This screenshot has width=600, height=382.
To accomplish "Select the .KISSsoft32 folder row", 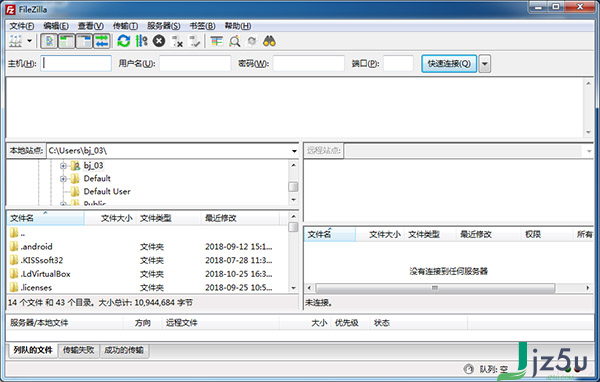I will click(147, 260).
